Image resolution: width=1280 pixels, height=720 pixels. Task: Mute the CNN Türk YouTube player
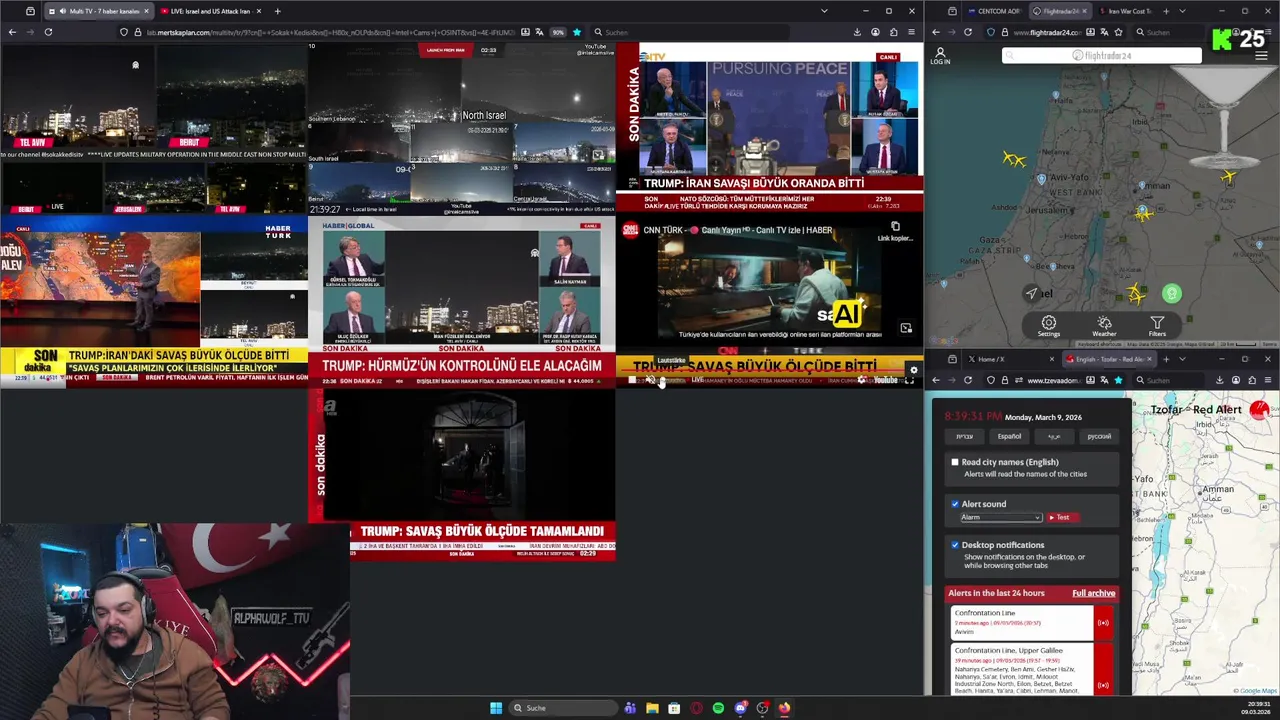click(x=649, y=380)
